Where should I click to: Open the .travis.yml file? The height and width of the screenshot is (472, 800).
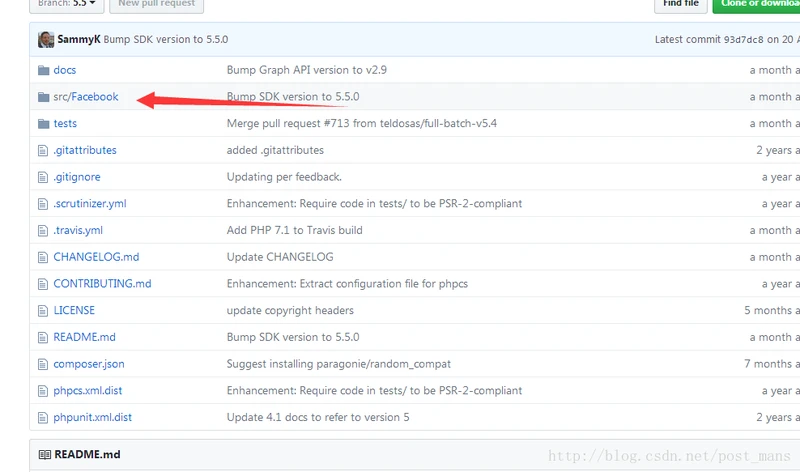78,230
